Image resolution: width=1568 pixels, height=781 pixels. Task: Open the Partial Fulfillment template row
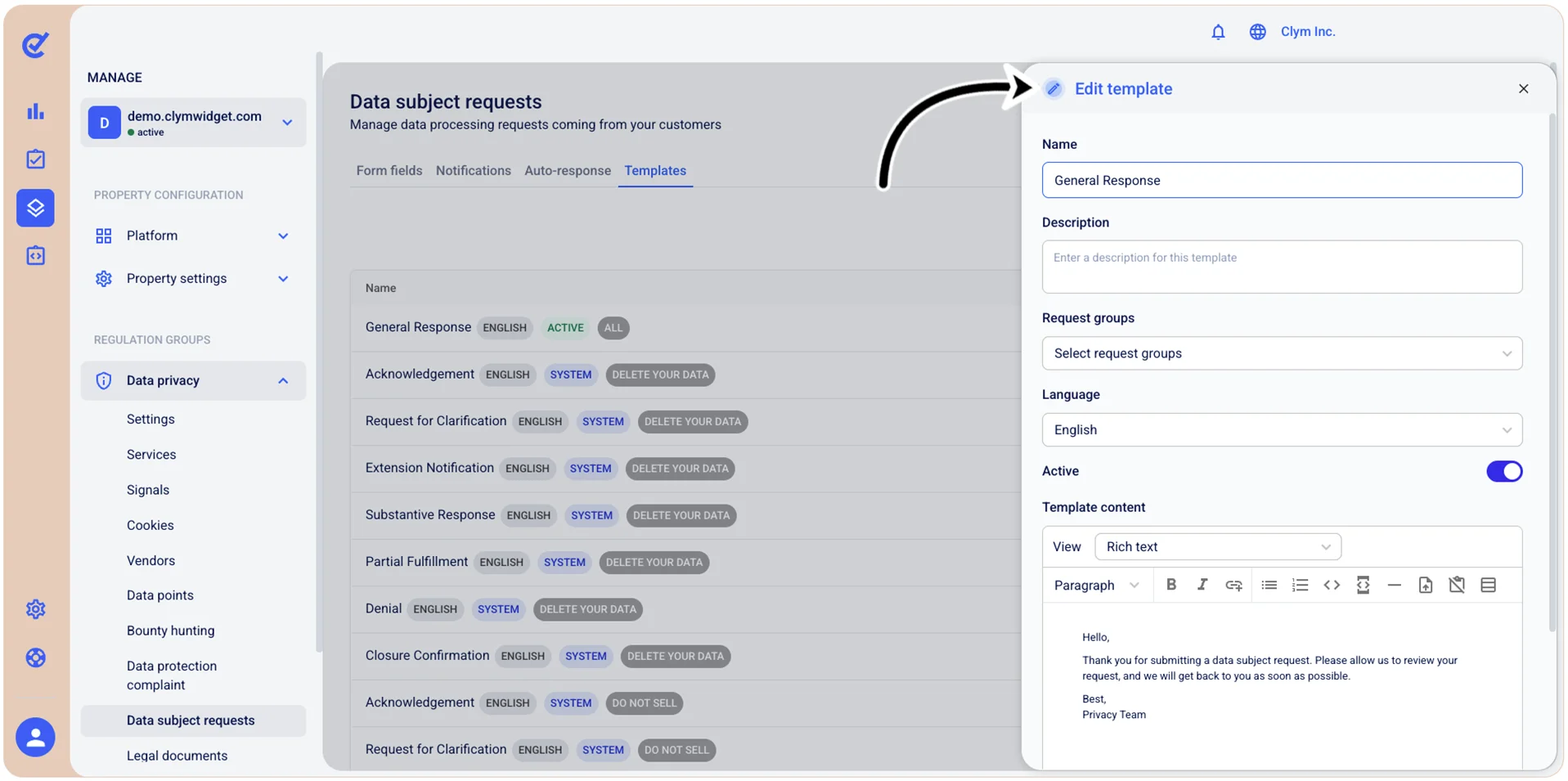pyautogui.click(x=685, y=563)
